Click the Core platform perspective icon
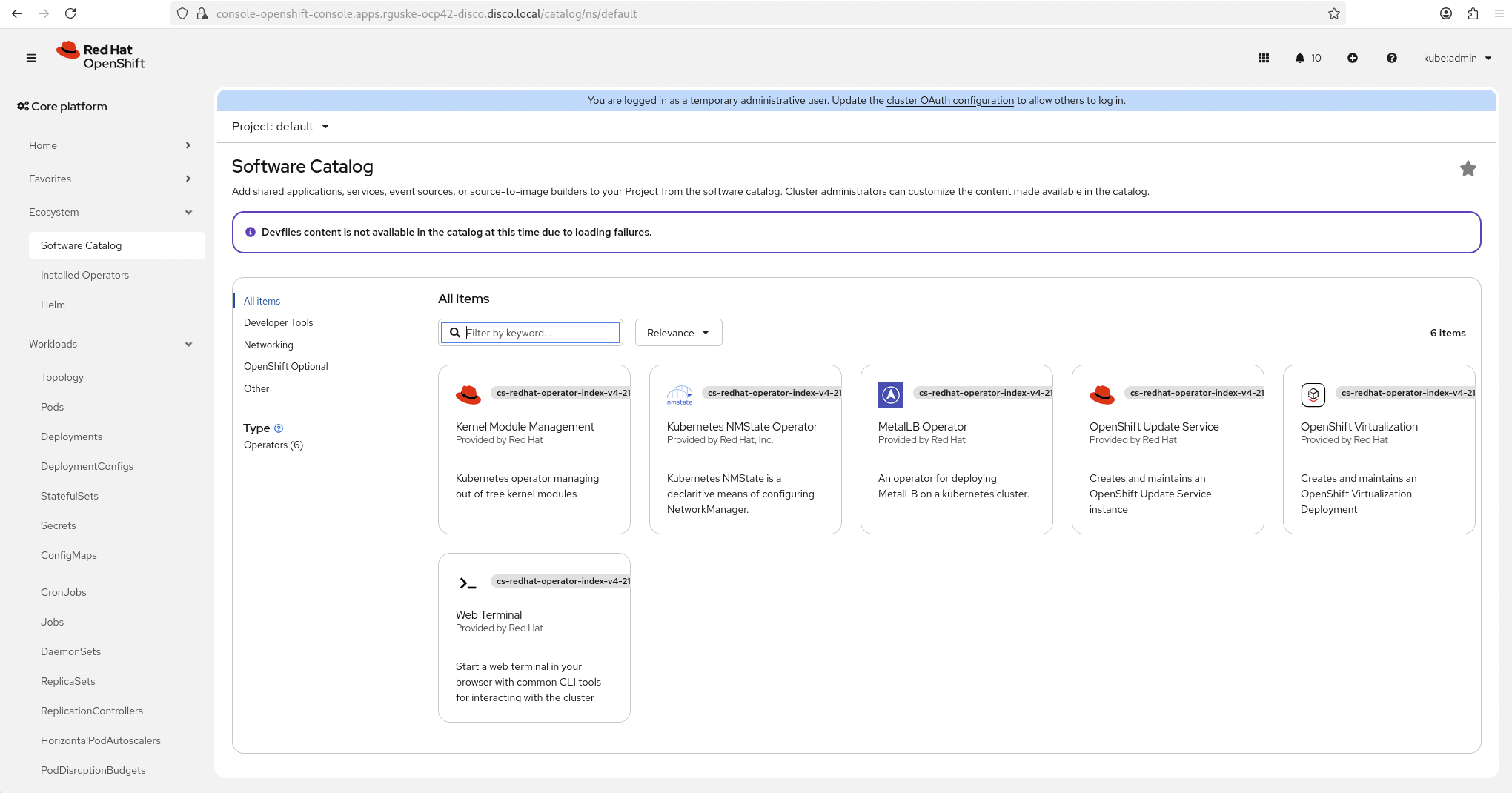This screenshot has height=793, width=1512. tap(23, 107)
